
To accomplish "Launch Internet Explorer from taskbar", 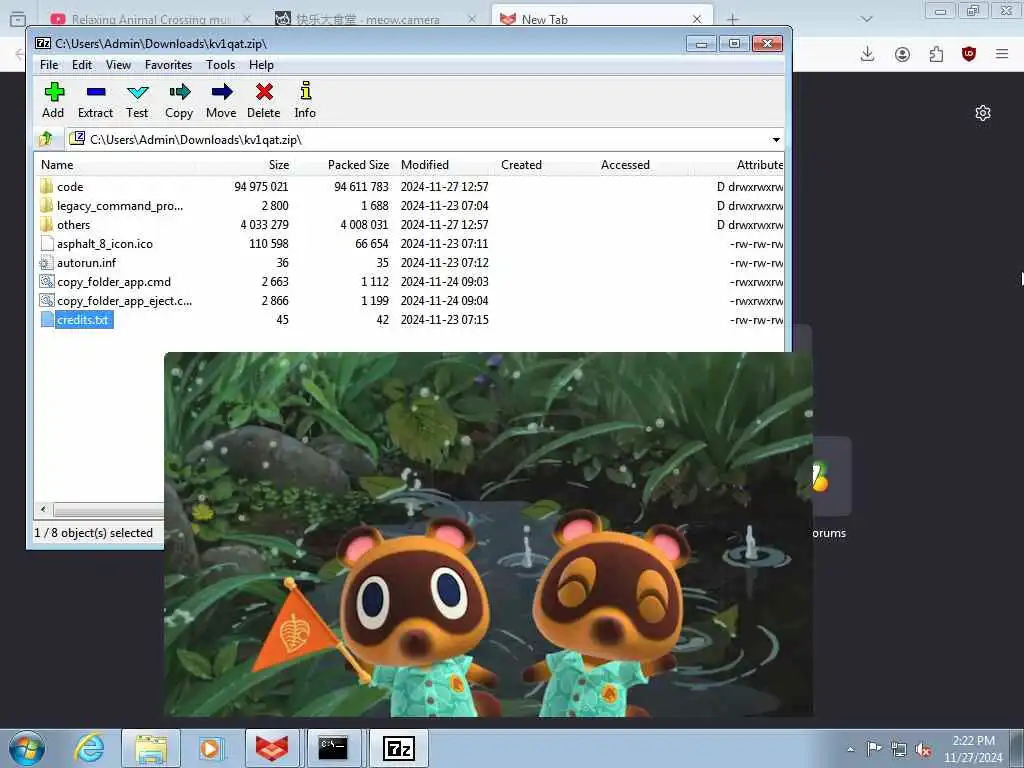I will (x=89, y=748).
